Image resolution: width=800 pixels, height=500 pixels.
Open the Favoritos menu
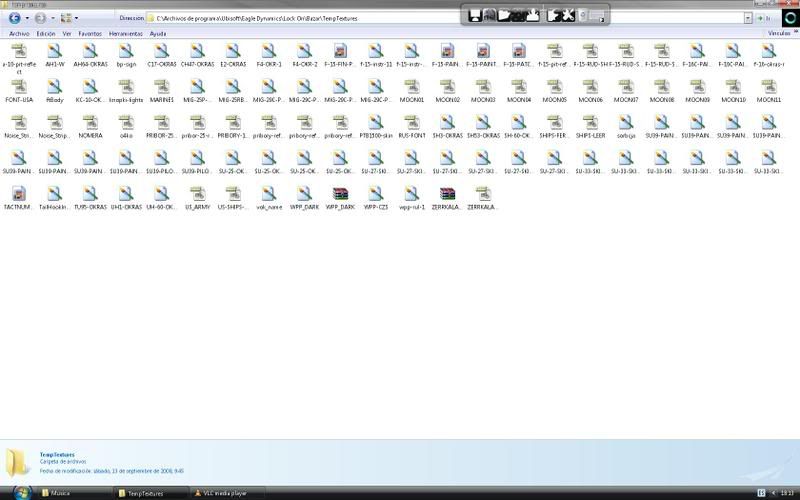[90, 34]
